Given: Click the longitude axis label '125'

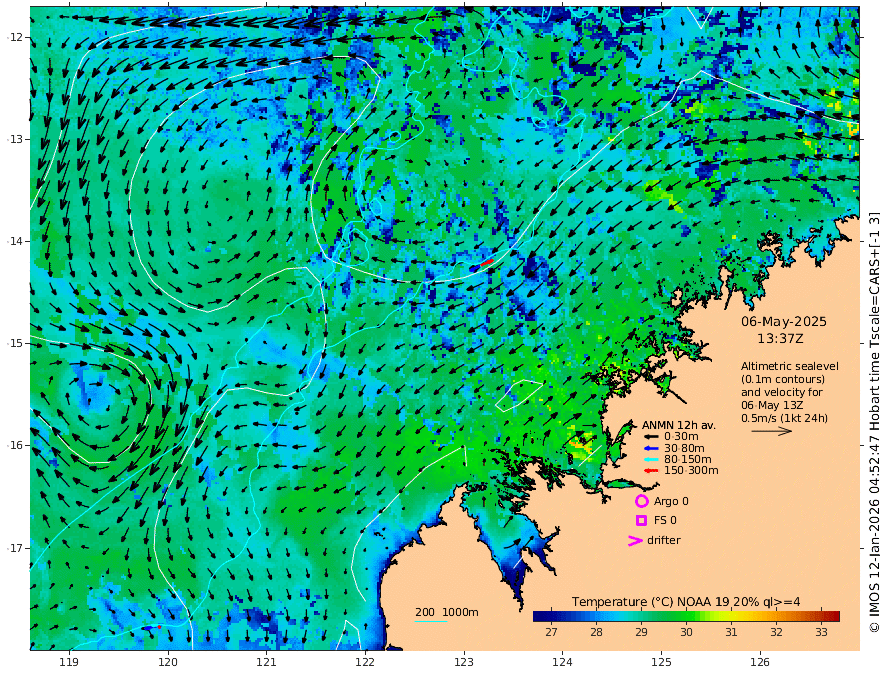Looking at the screenshot, I should 661,663.
